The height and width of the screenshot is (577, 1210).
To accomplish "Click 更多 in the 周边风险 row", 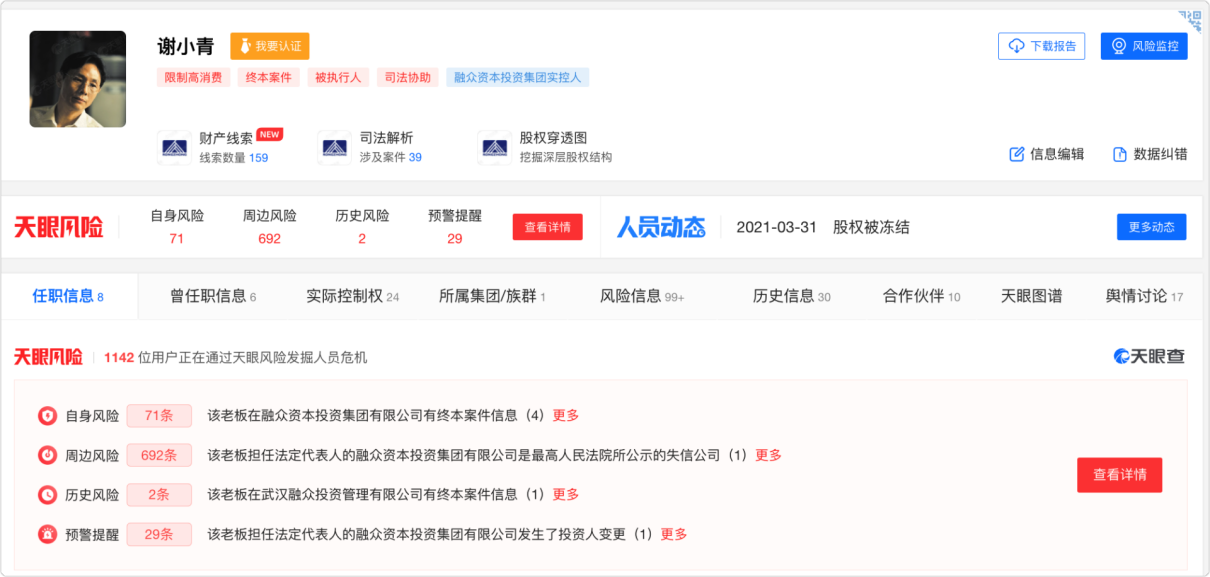I will pyautogui.click(x=768, y=455).
